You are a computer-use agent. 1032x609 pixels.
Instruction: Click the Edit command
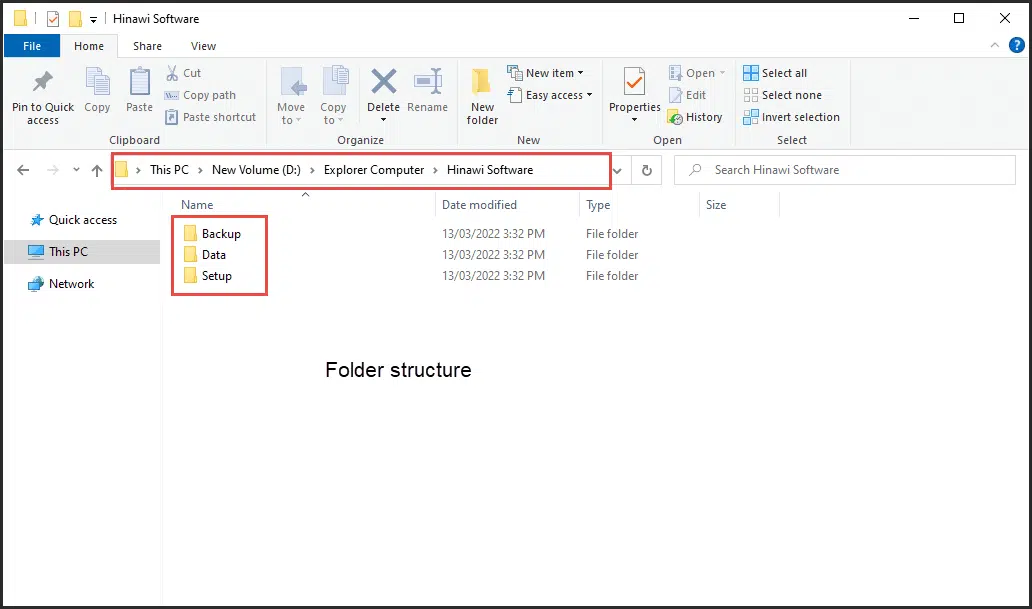tap(687, 95)
